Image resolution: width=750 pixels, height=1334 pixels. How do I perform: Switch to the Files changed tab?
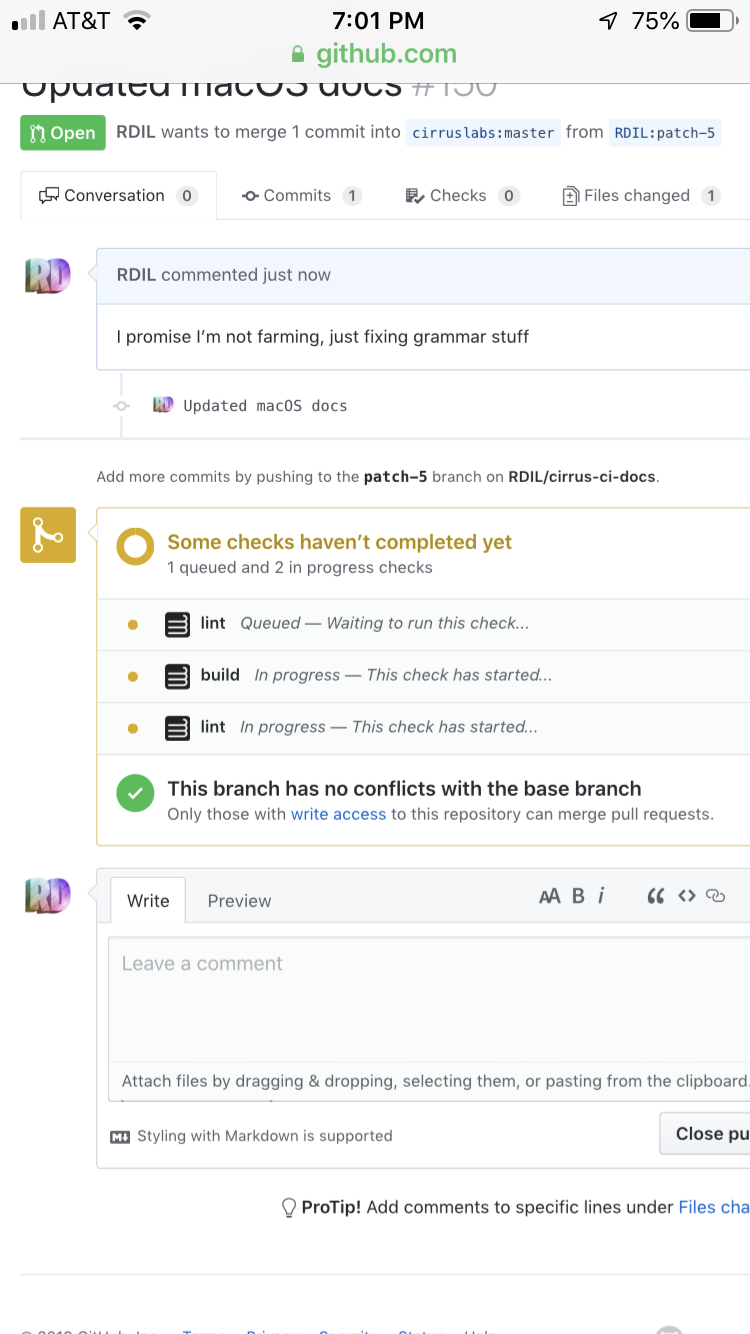pos(639,195)
